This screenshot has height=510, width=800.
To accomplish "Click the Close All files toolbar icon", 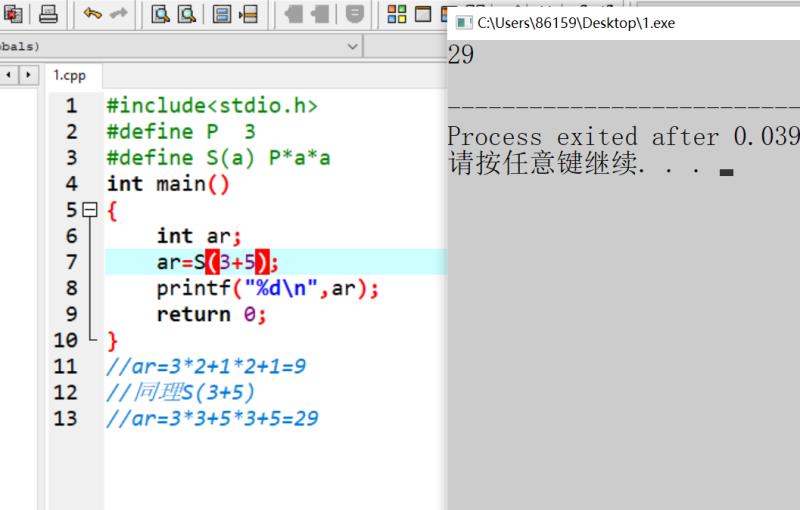I will tap(13, 14).
